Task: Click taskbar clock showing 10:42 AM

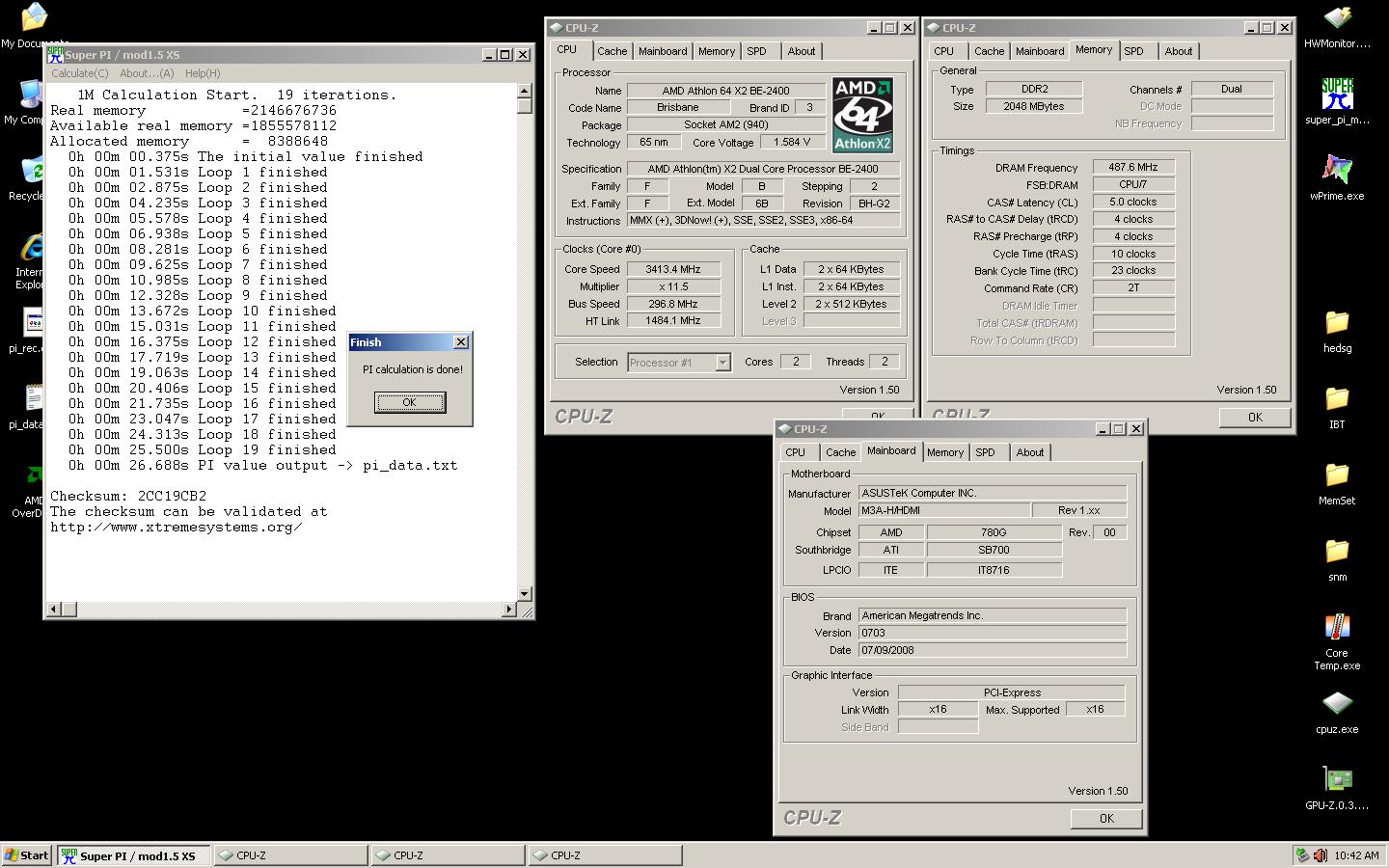Action: (x=1356, y=855)
